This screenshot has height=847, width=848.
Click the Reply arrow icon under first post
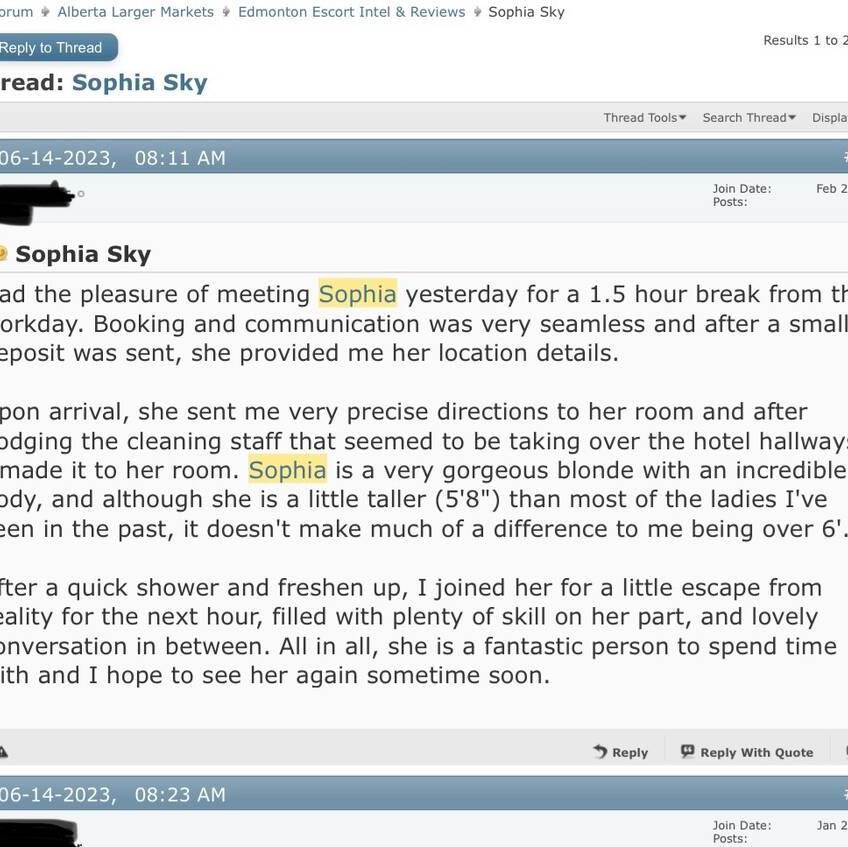point(600,751)
